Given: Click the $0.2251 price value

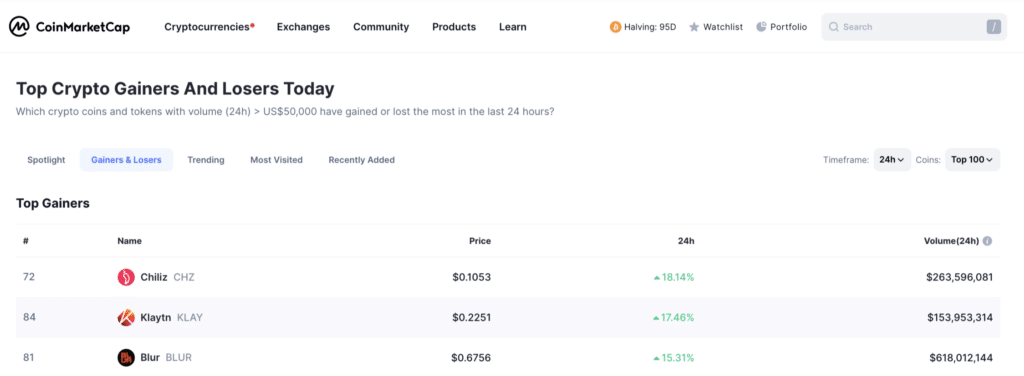Looking at the screenshot, I should point(471,318).
